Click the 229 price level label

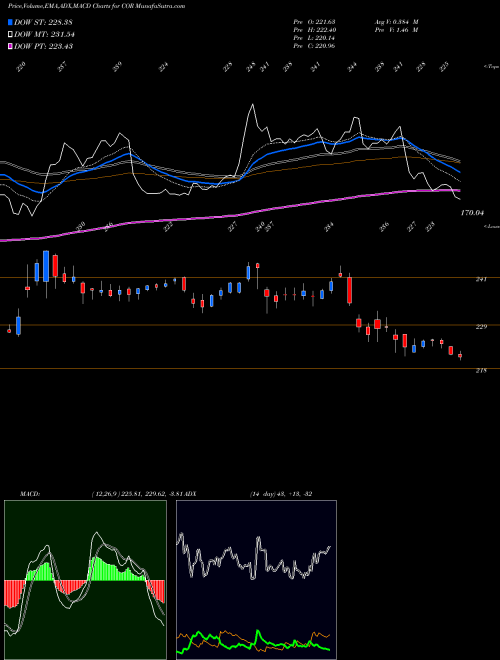[x=481, y=327]
